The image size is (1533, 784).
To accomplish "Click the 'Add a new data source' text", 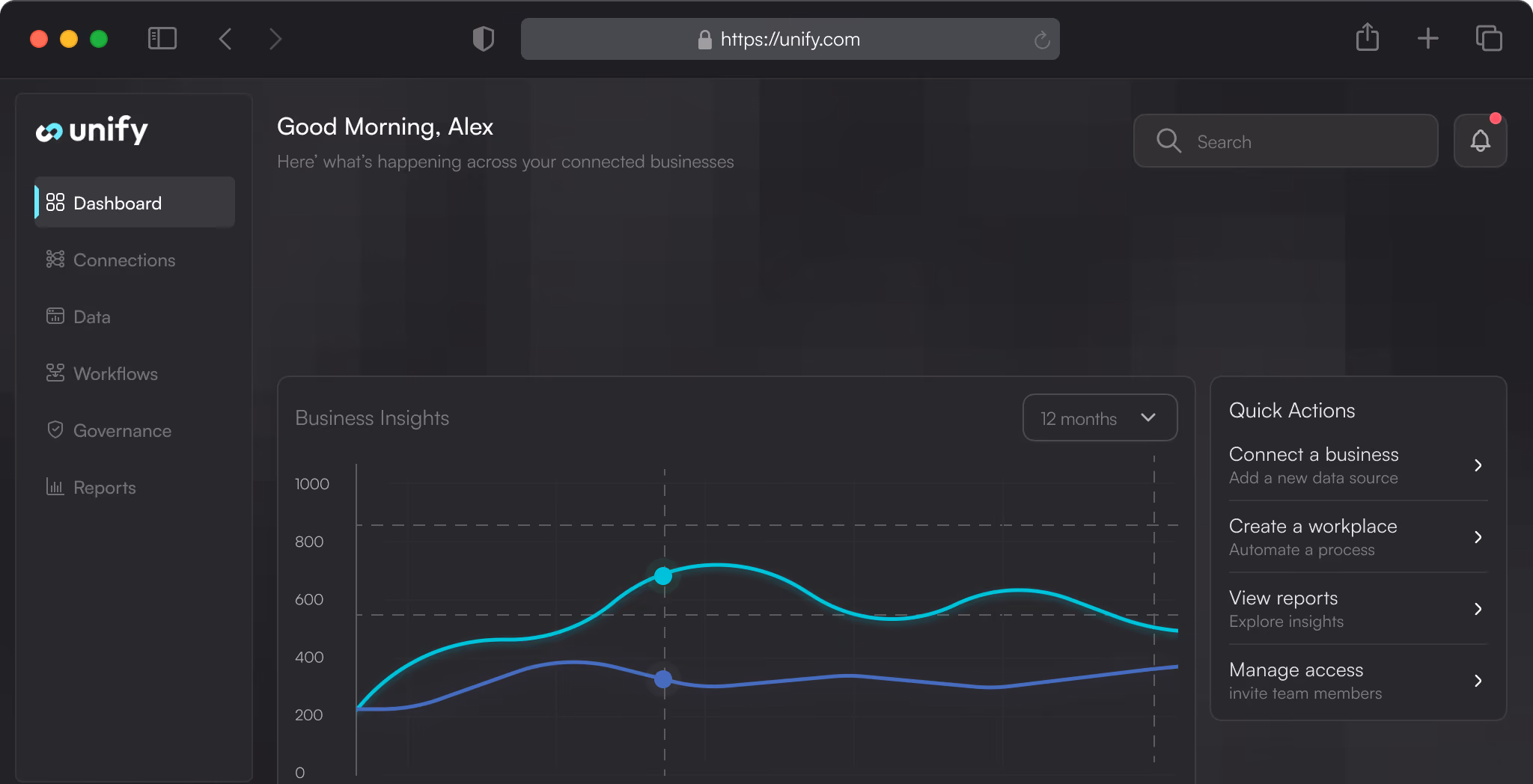I will 1313,478.
